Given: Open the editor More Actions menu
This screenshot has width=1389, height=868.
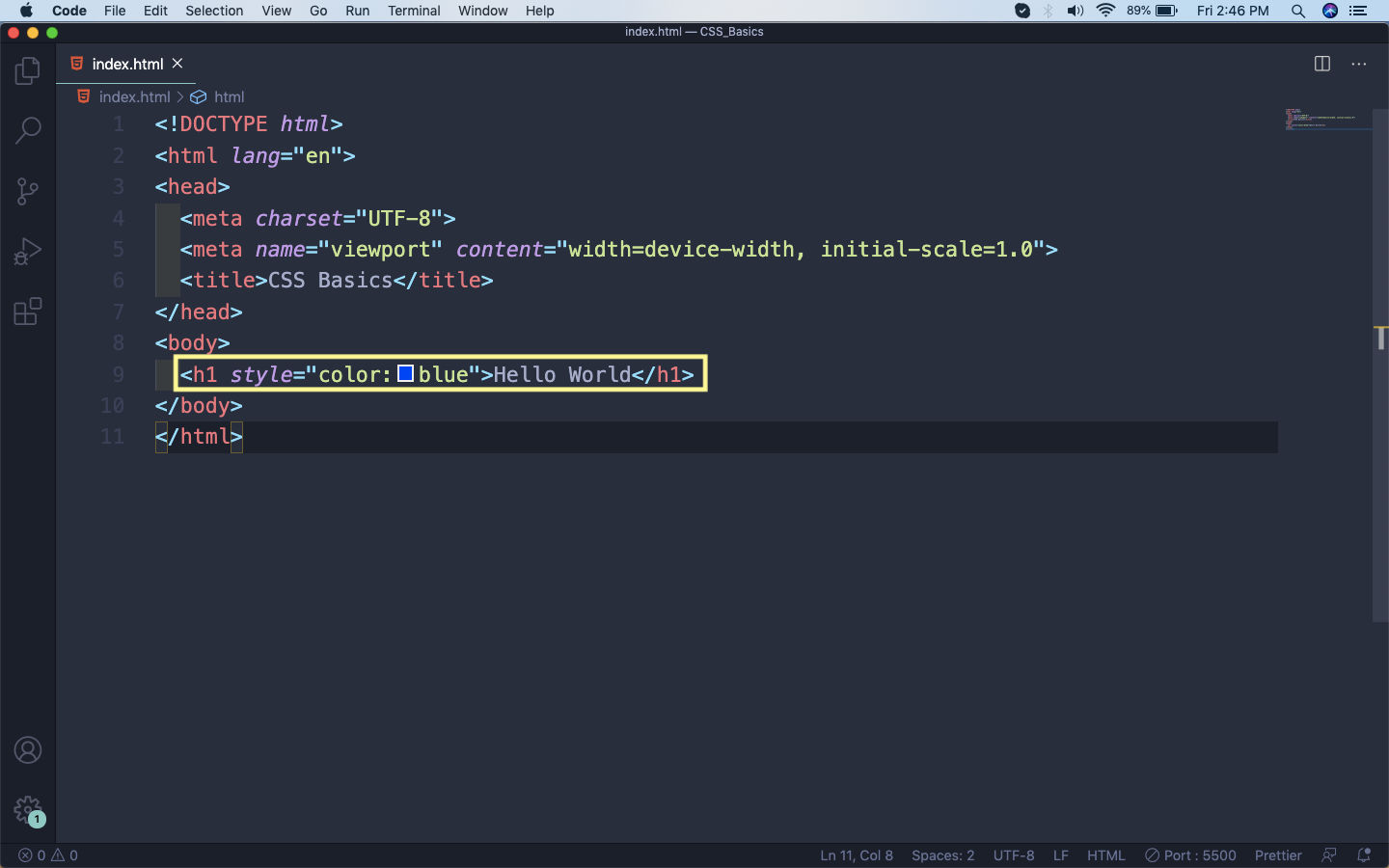Looking at the screenshot, I should 1359,64.
